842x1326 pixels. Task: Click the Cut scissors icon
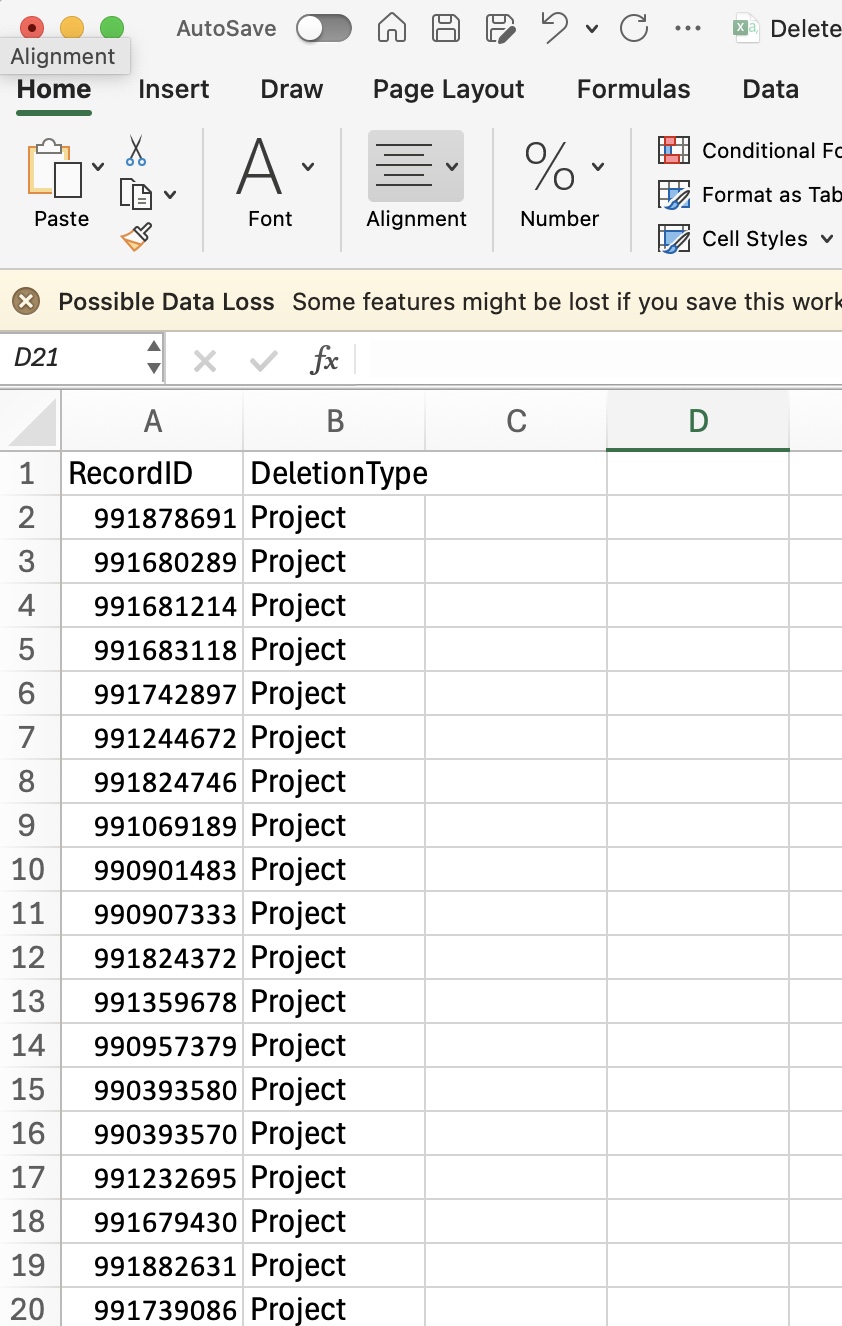[136, 151]
